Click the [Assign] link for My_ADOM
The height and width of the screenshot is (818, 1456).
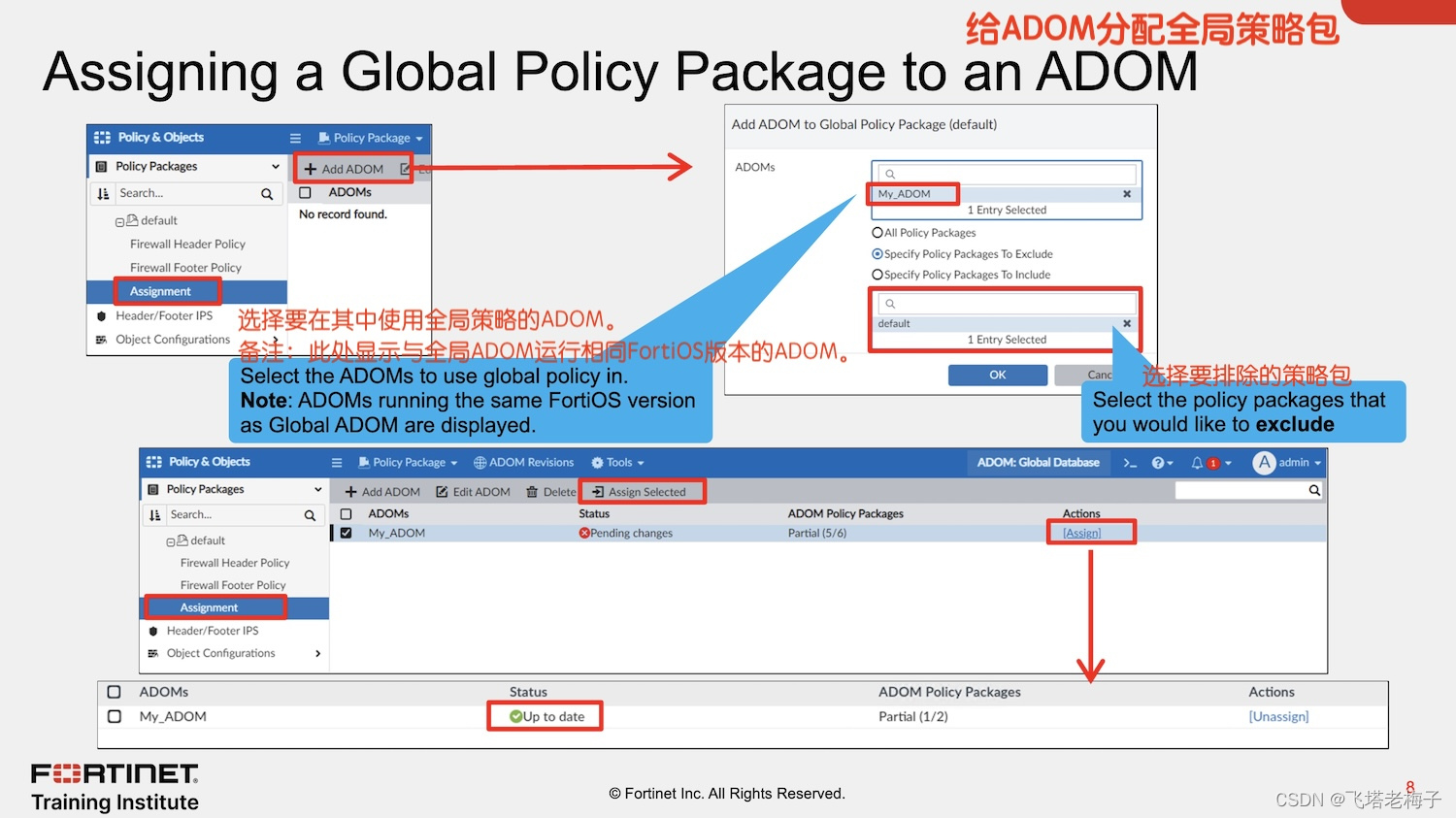coord(1082,533)
